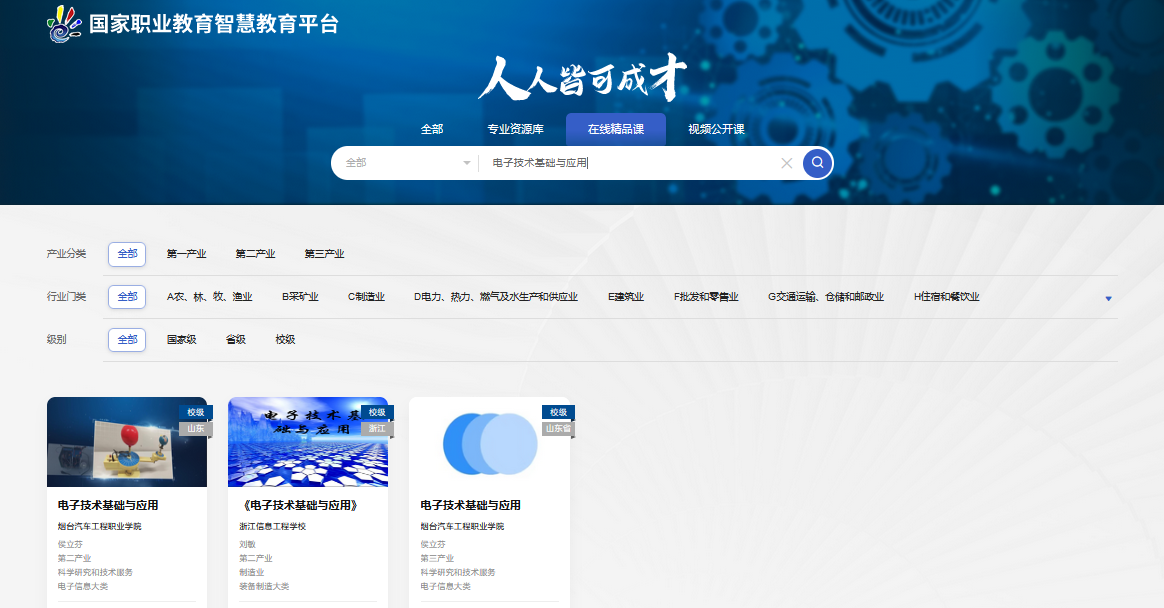1164x608 pixels.
Task: Open the 全部 category dropdown in search bar
Action: [407, 163]
